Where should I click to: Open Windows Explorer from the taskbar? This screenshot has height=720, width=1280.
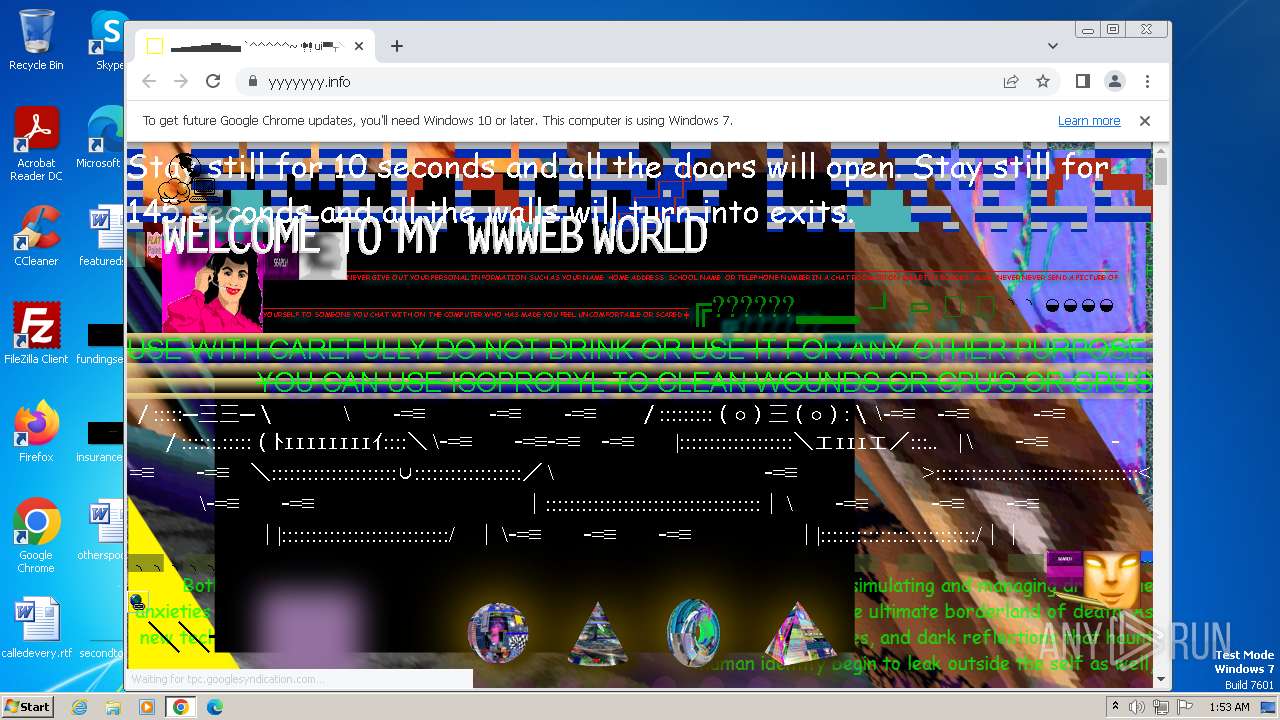[x=113, y=707]
